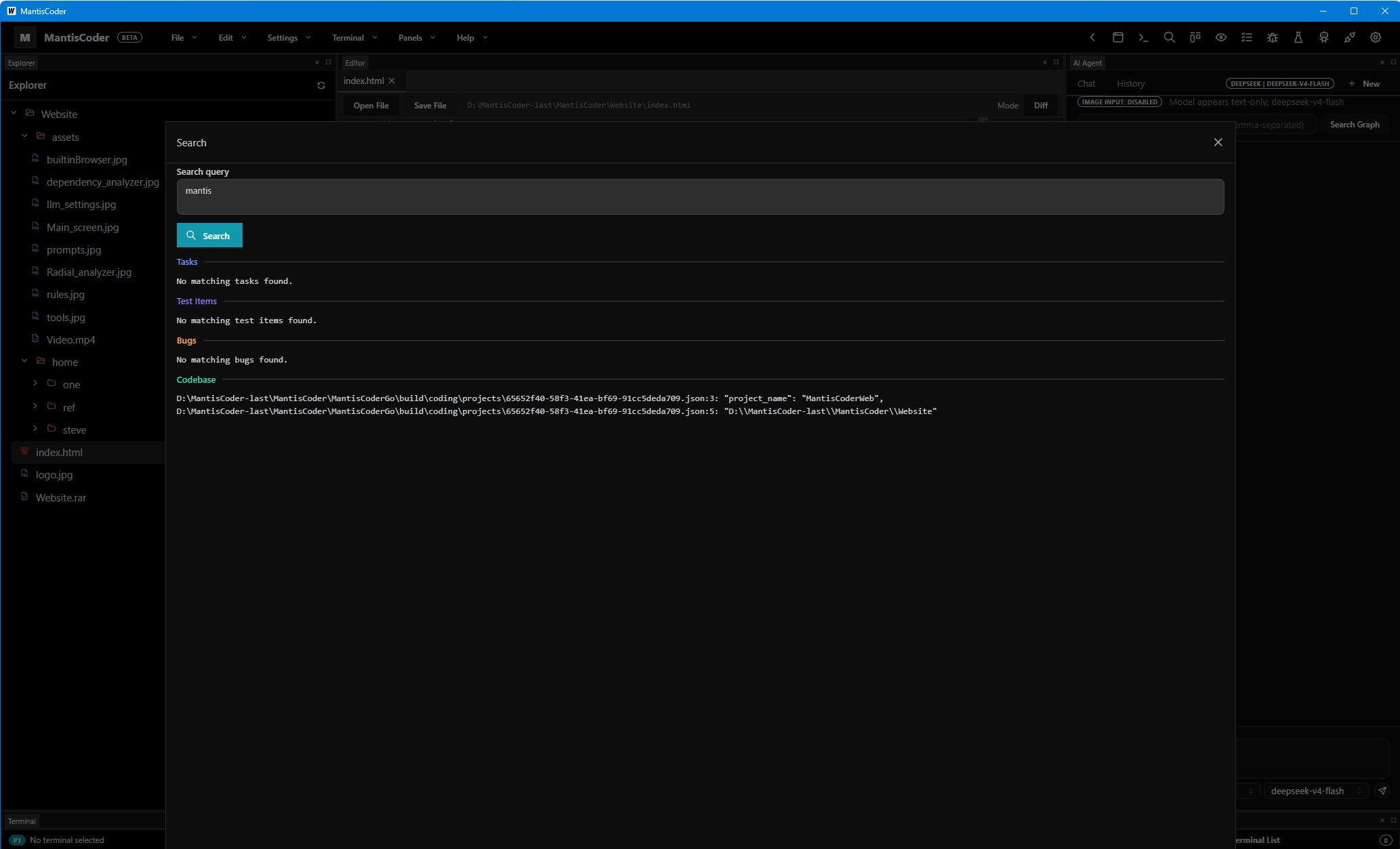Image resolution: width=1400 pixels, height=849 pixels.
Task: Select dependency_analyzer.jpg in Explorer
Action: pos(102,182)
